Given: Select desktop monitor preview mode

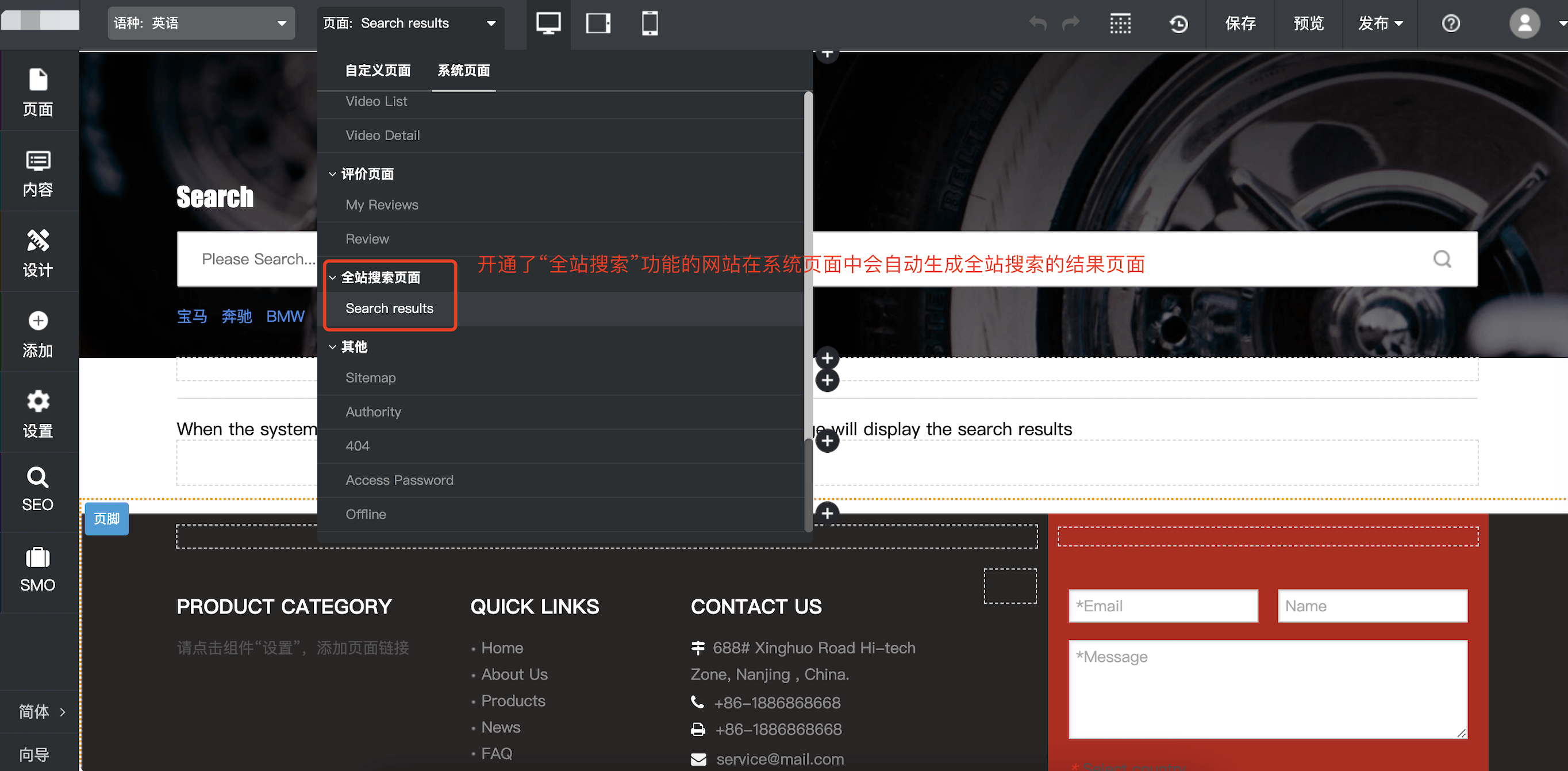Looking at the screenshot, I should click(x=548, y=23).
